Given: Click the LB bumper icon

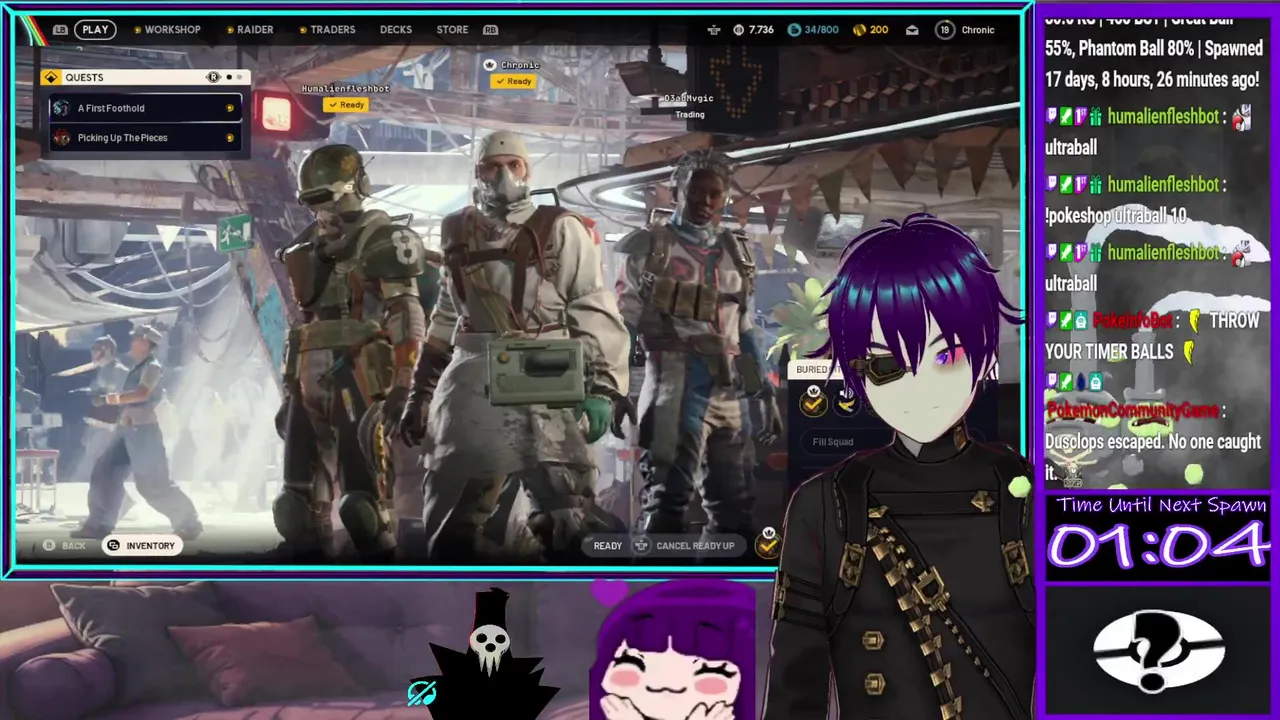Looking at the screenshot, I should pyautogui.click(x=60, y=30).
